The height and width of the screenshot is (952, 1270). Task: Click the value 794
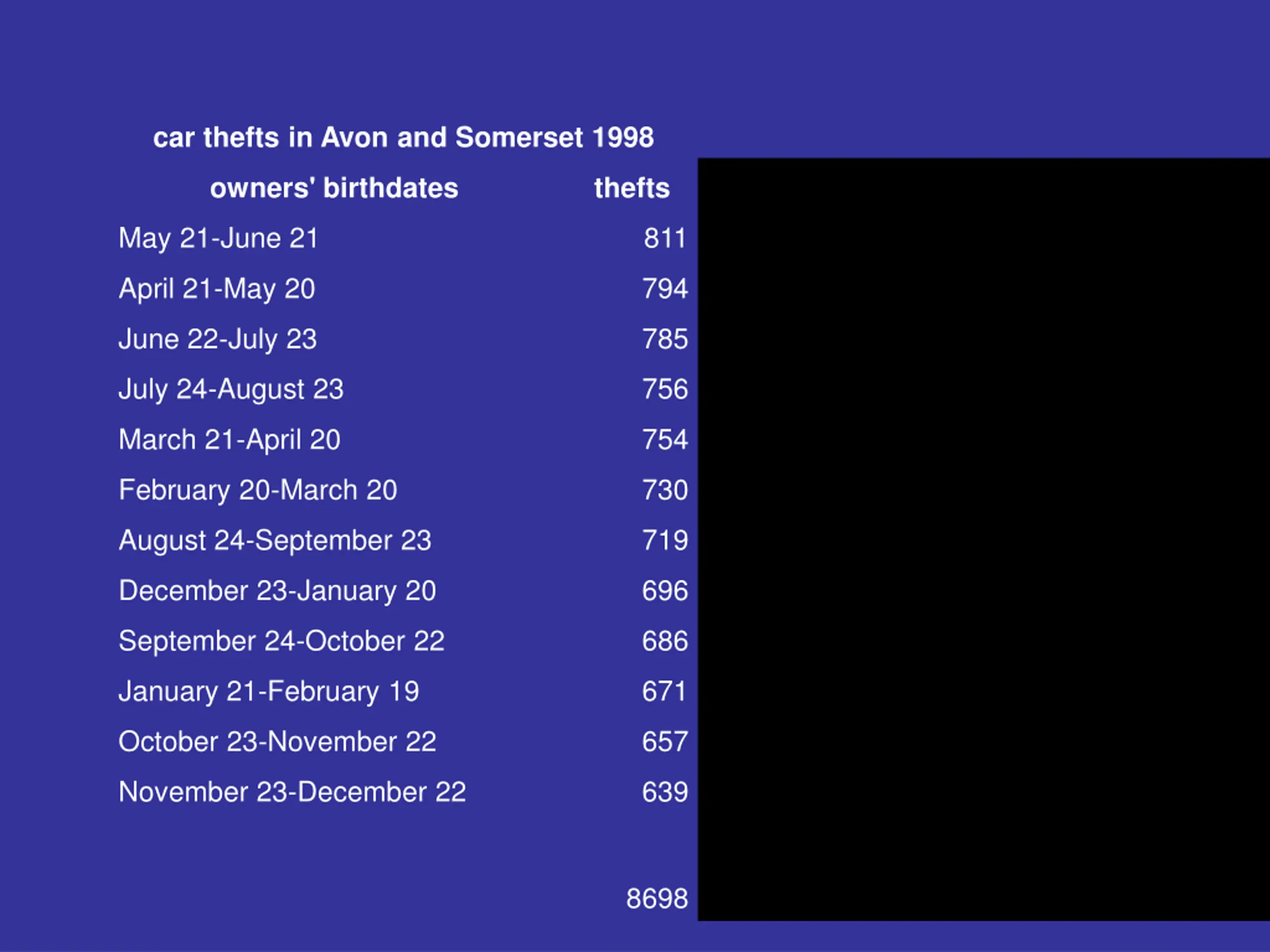tap(665, 289)
